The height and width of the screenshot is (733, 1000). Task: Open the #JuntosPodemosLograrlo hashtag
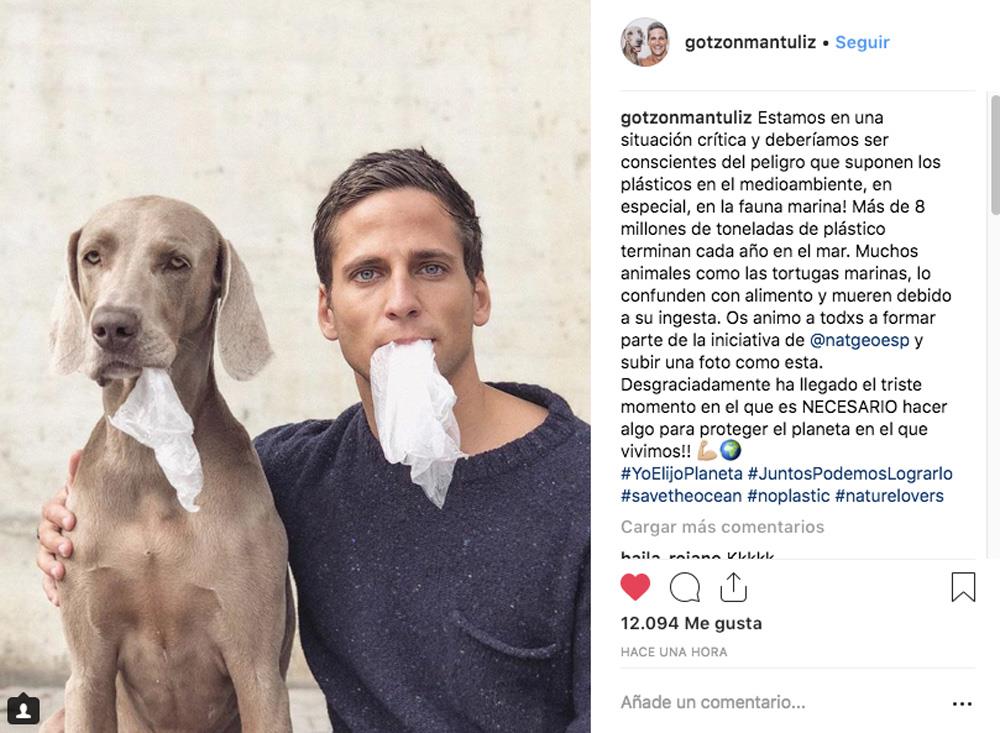(850, 473)
